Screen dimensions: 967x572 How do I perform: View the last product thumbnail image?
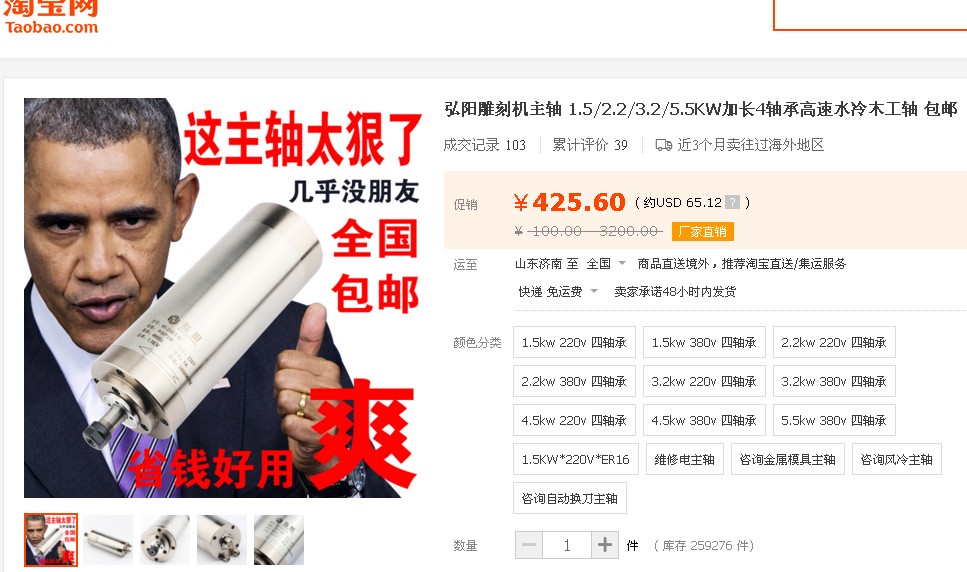tap(279, 540)
